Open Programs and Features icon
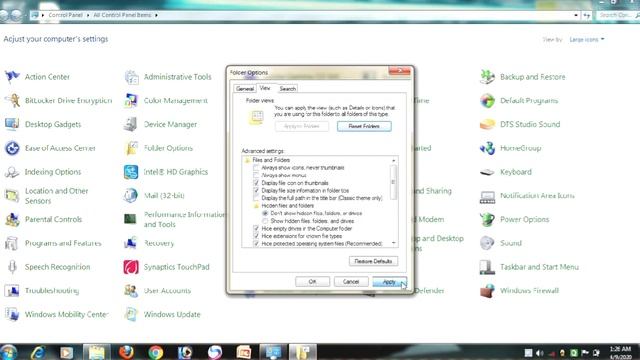The image size is (640, 360). coord(12,243)
